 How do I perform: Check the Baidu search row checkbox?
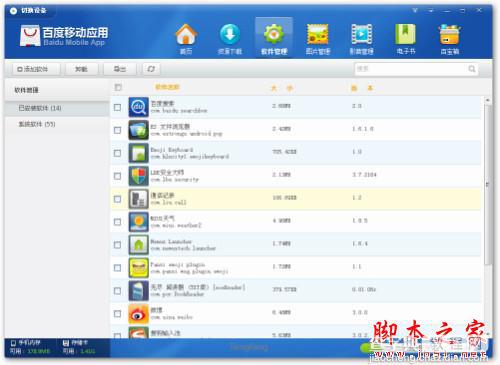coord(117,107)
